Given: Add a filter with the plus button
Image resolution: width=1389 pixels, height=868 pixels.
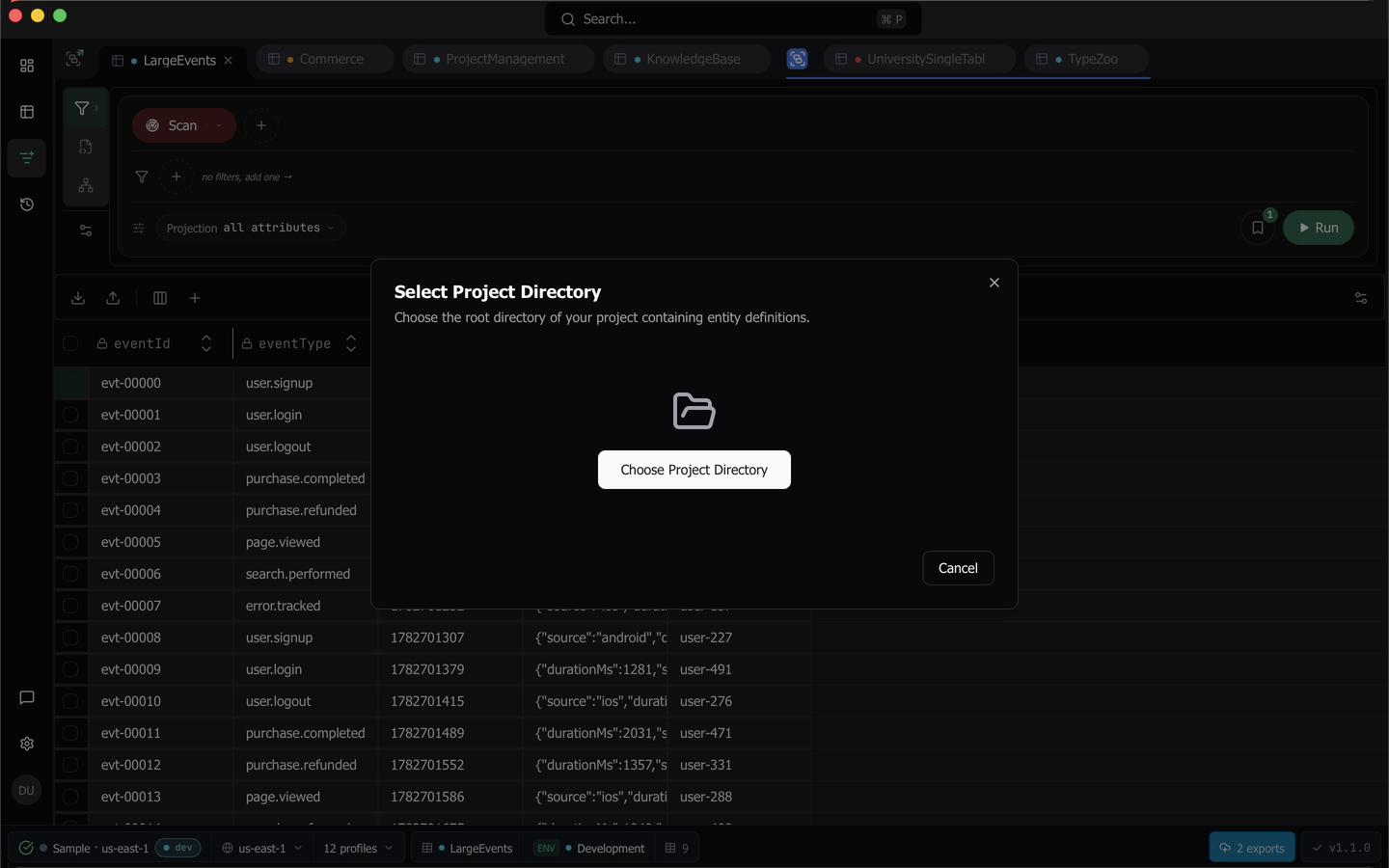Looking at the screenshot, I should [177, 176].
